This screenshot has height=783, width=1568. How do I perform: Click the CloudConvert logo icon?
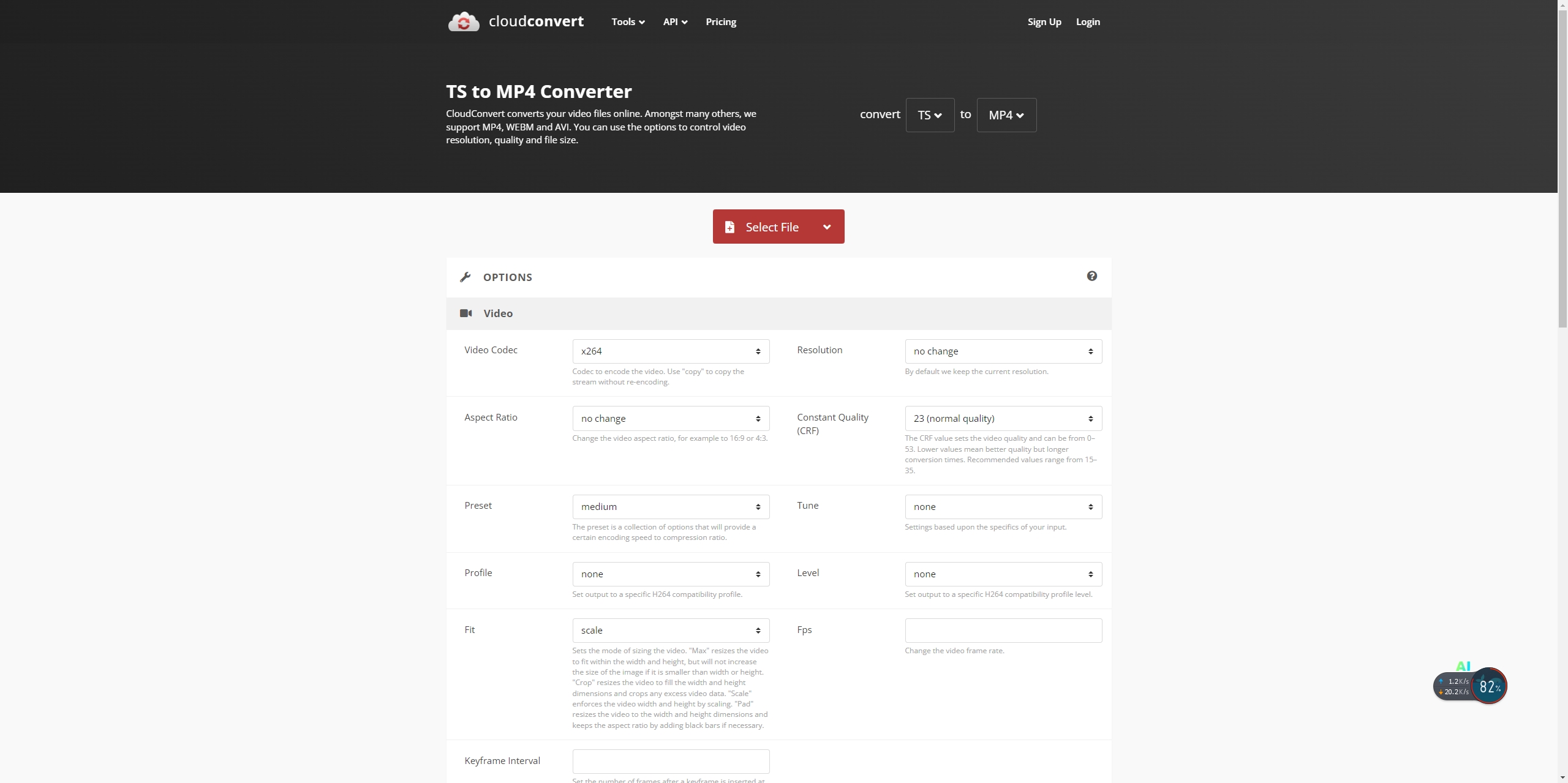coord(462,21)
